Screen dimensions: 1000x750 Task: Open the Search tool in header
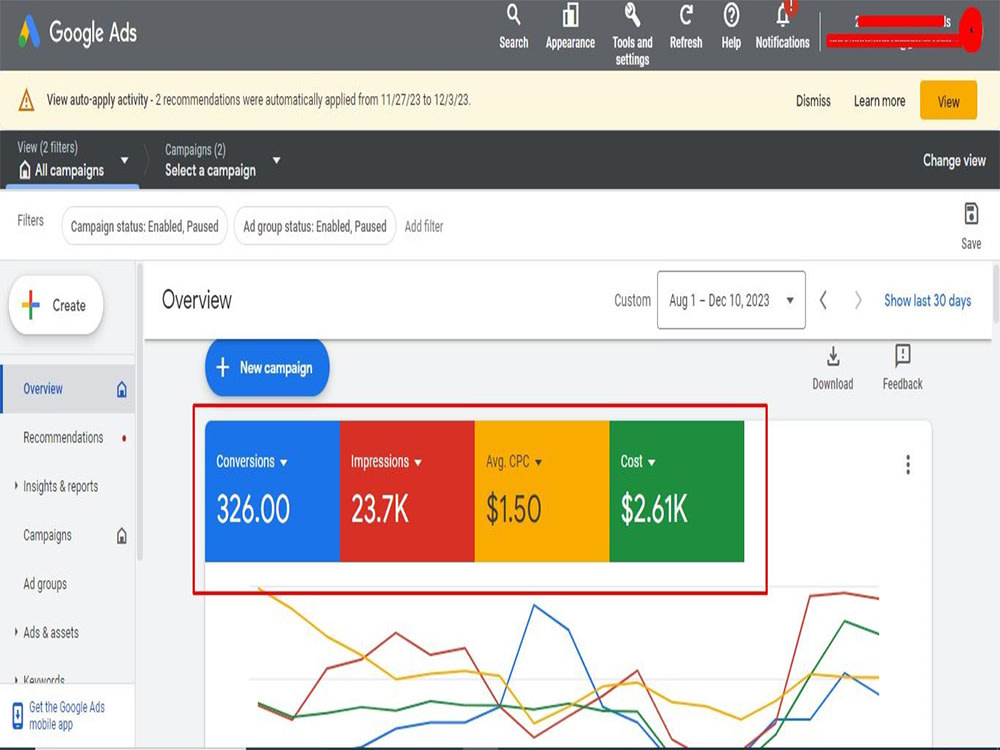pyautogui.click(x=513, y=27)
